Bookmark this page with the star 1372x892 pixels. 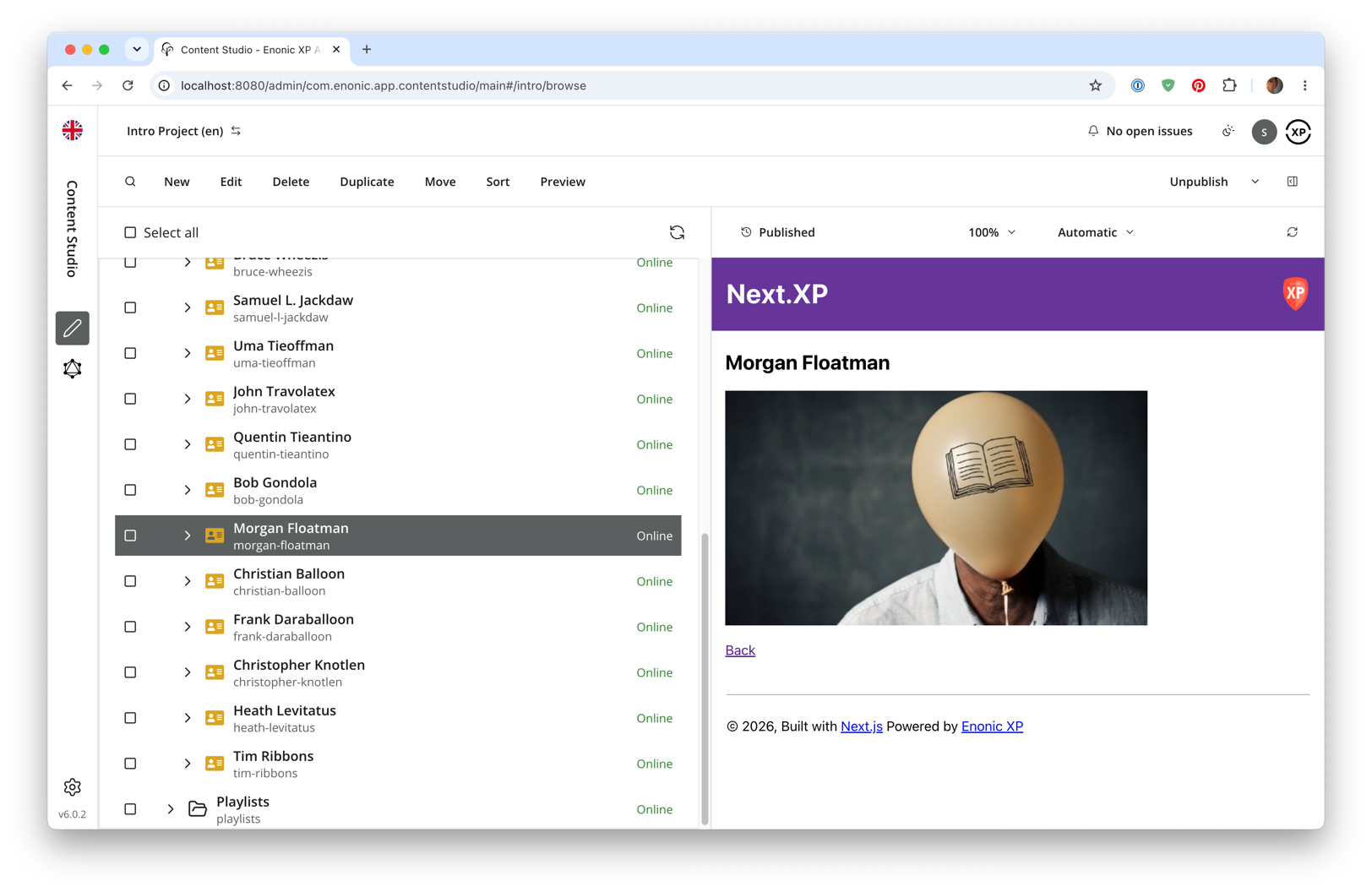[x=1096, y=85]
